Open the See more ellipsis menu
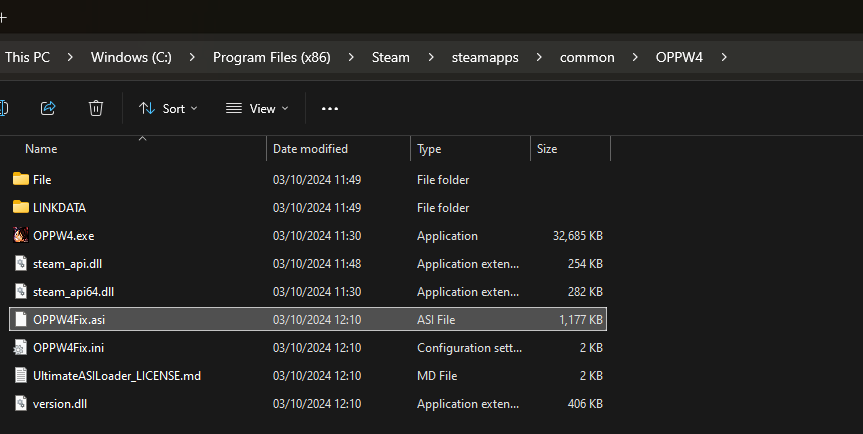The height and width of the screenshot is (434, 863). click(330, 108)
